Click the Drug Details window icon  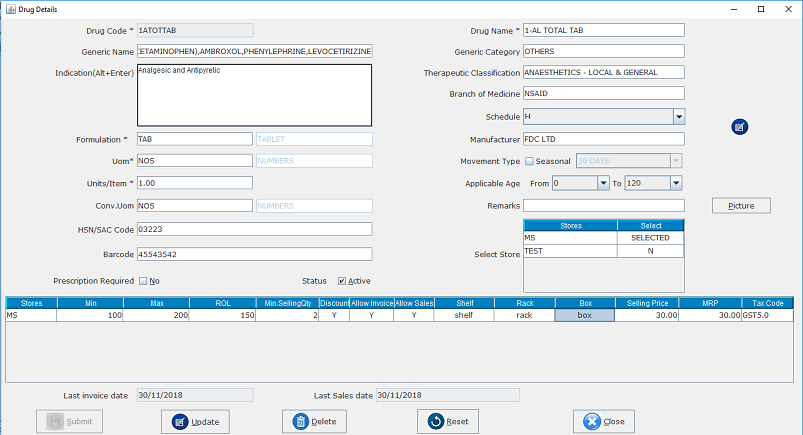click(x=10, y=9)
